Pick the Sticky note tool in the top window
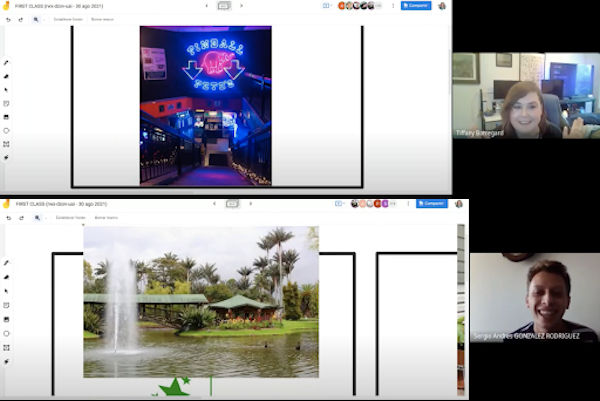 (6, 103)
